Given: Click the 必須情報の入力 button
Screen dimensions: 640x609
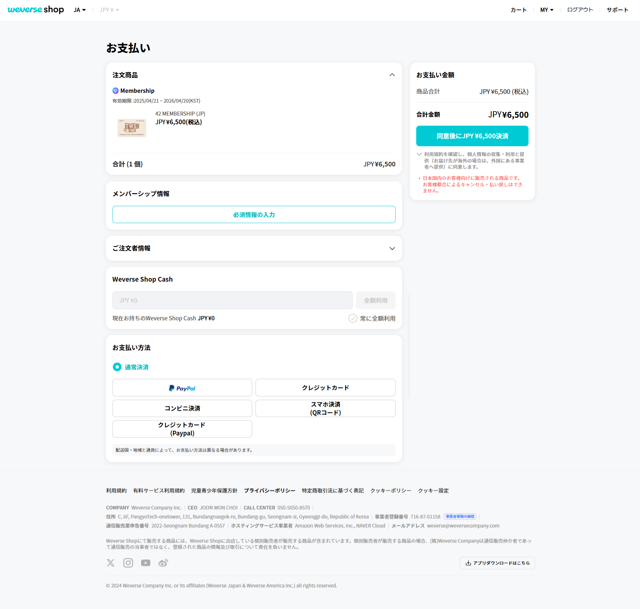Looking at the screenshot, I should [254, 215].
